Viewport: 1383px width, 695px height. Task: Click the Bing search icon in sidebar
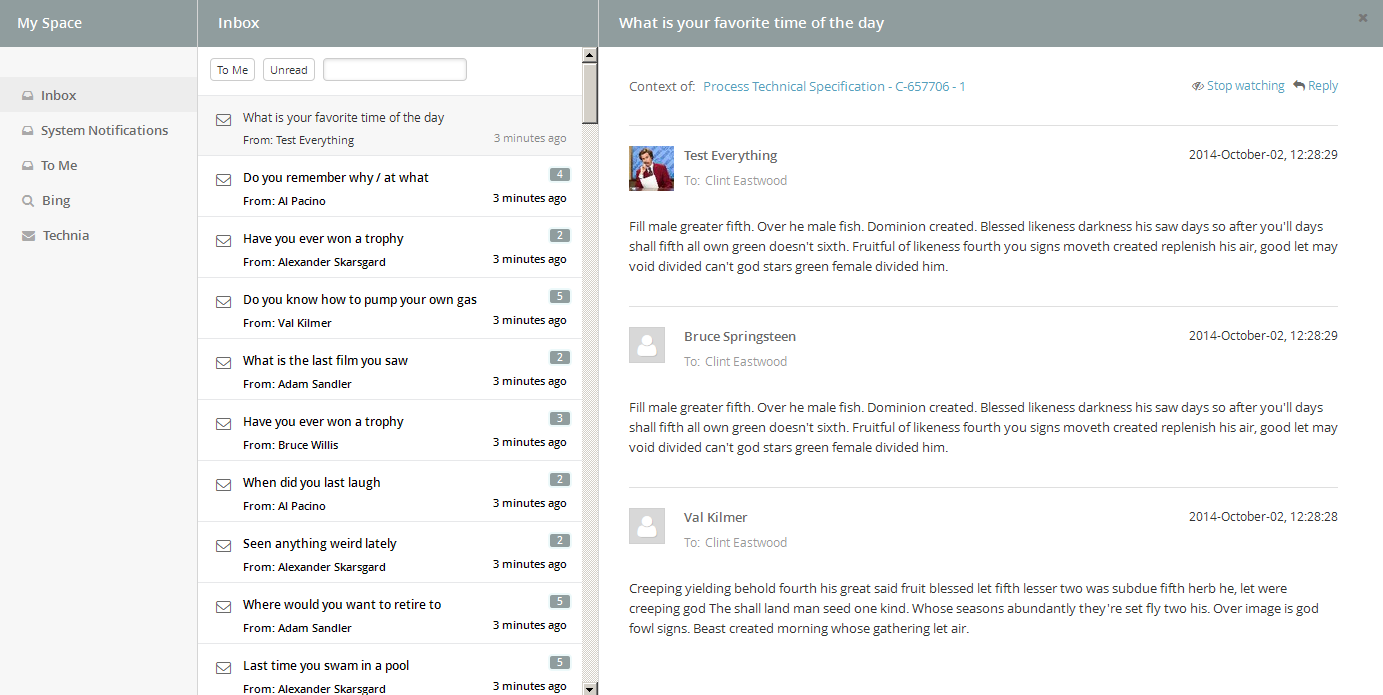28,201
